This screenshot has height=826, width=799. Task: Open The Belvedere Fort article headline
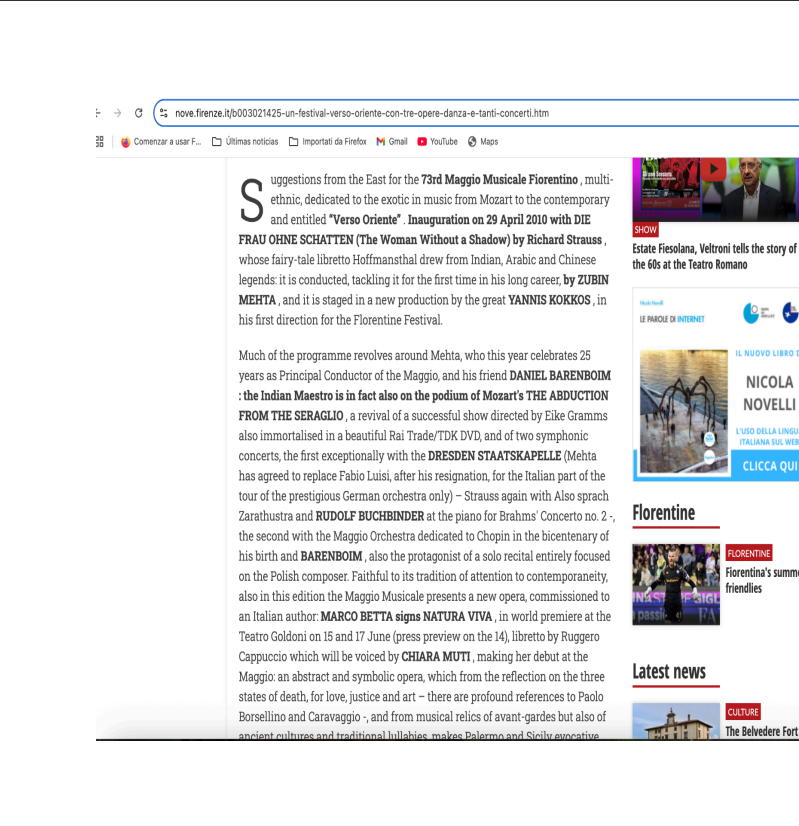(x=762, y=731)
